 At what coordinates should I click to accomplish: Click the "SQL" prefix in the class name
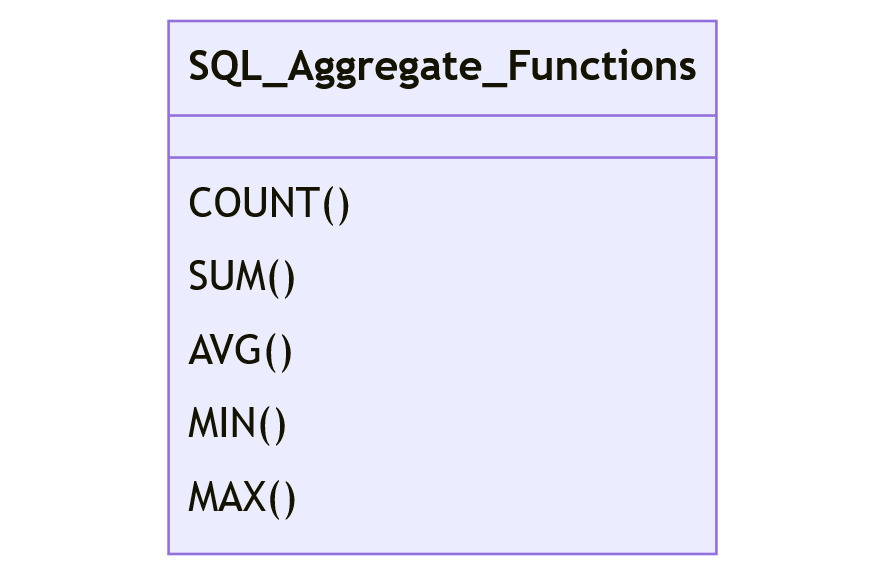pyautogui.click(x=225, y=67)
